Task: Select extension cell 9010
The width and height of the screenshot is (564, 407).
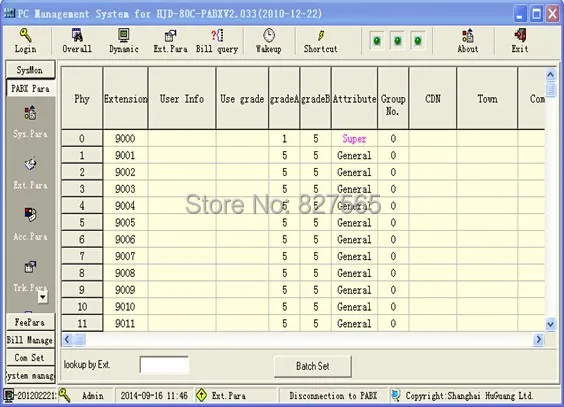Action: 126,307
